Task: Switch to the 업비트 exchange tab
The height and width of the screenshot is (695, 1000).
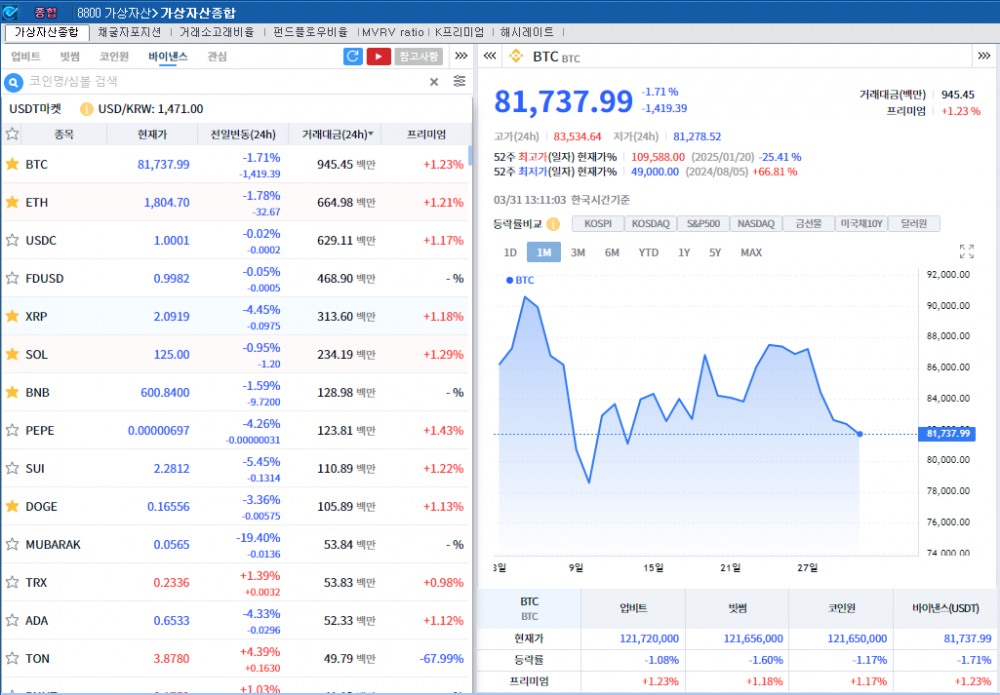Action: point(25,57)
